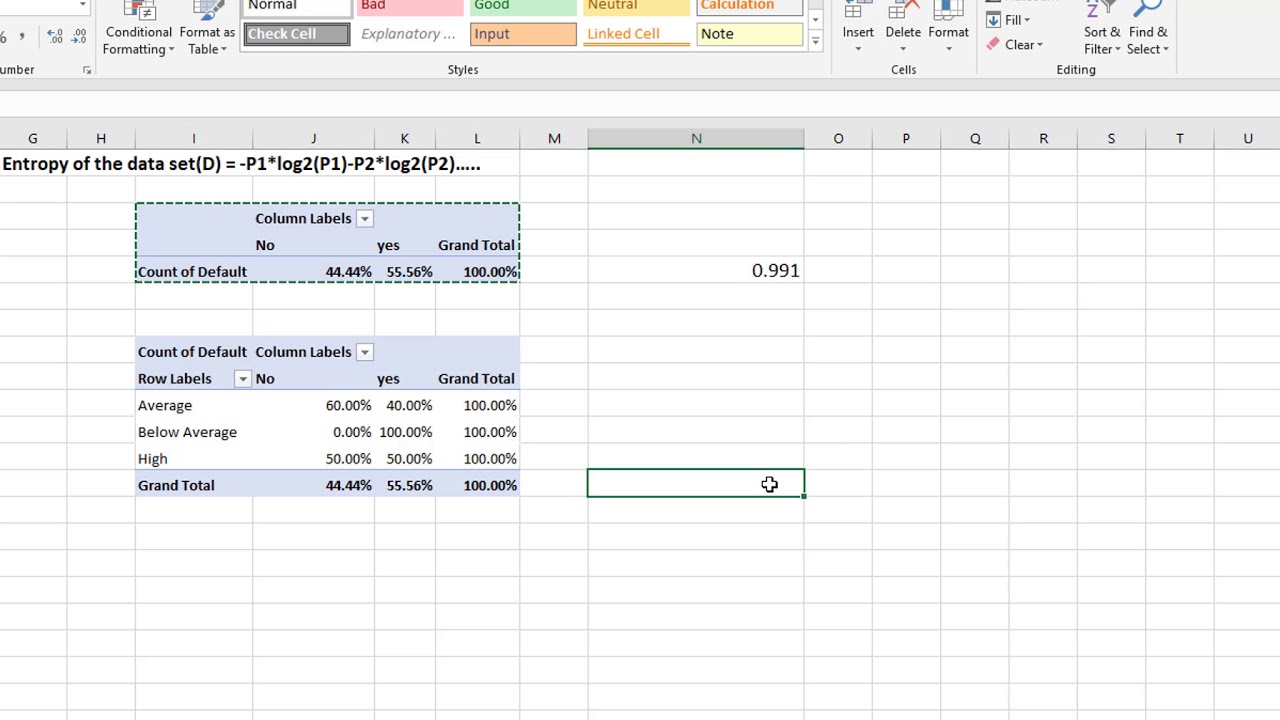Expand the cell styles gallery
The image size is (1280, 720).
coord(815,42)
